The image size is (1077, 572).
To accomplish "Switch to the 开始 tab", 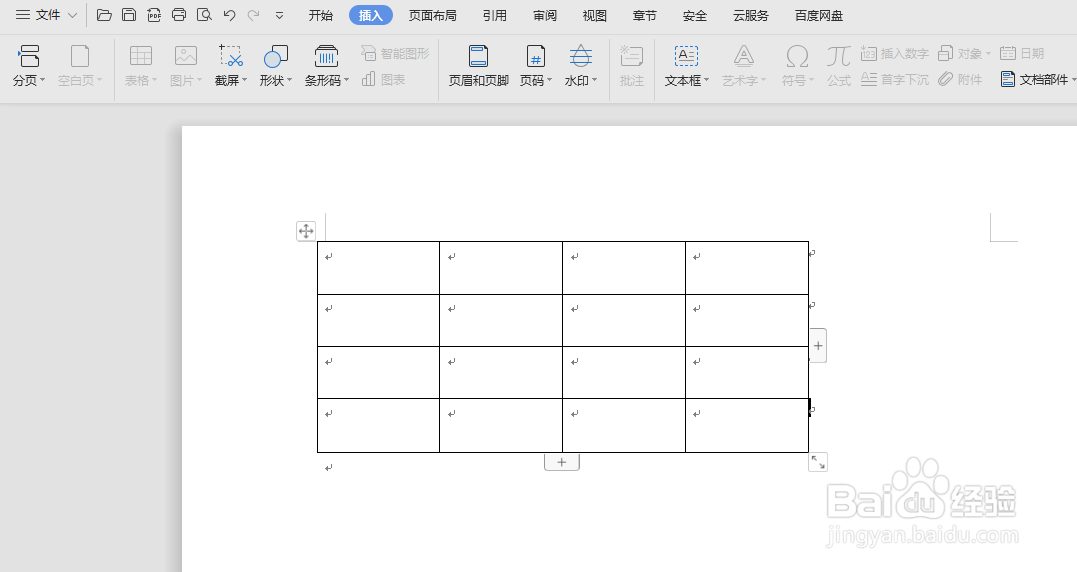I will point(321,15).
